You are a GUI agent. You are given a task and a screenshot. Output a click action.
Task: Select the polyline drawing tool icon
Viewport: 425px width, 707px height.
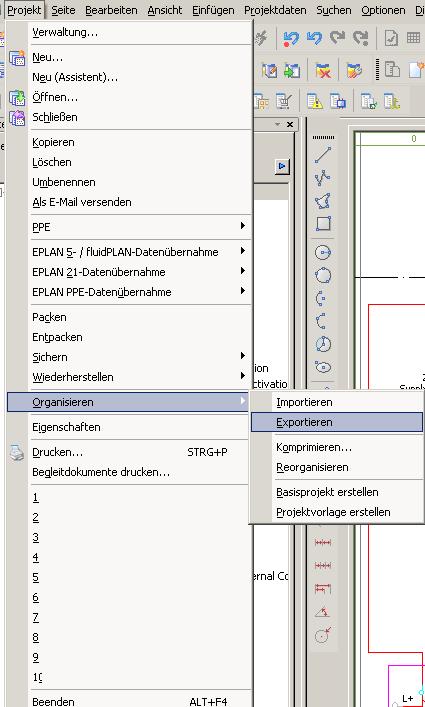[323, 178]
